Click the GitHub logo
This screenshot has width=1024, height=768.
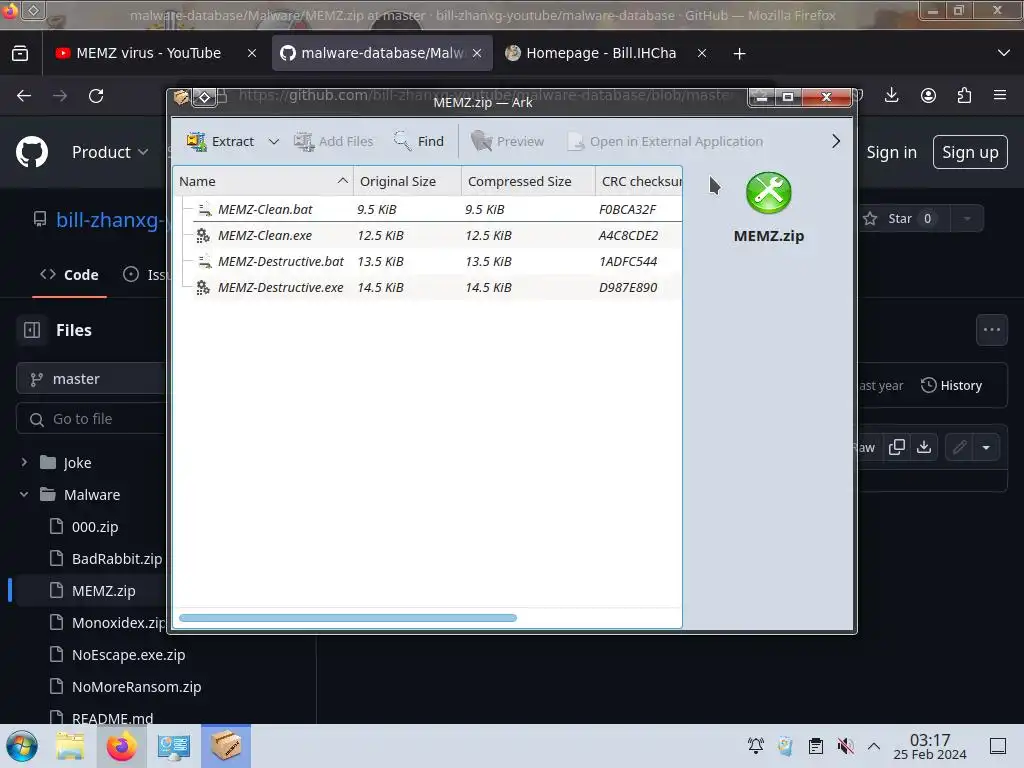(32, 152)
